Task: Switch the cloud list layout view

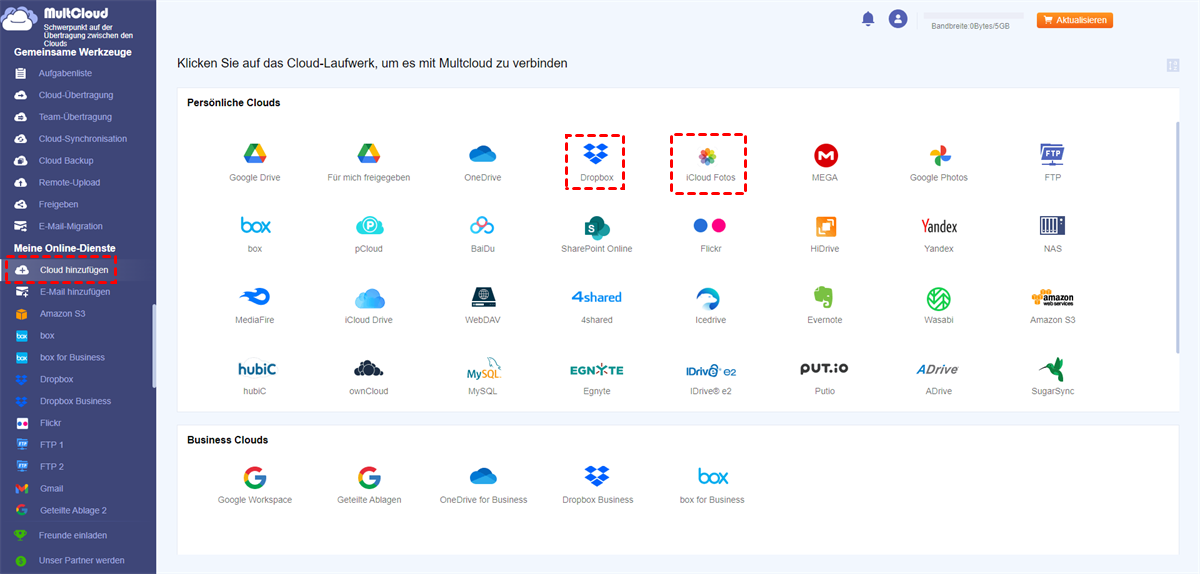Action: coord(1173,65)
